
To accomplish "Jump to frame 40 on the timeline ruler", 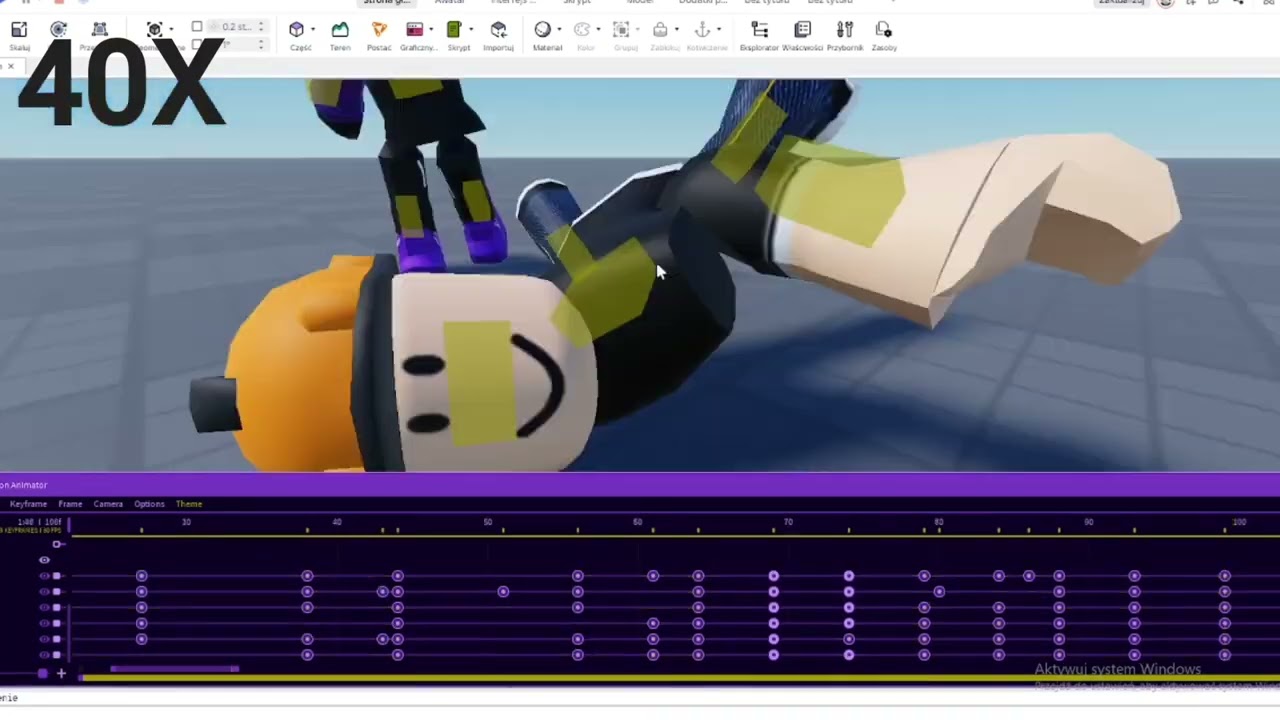I will (x=337, y=522).
